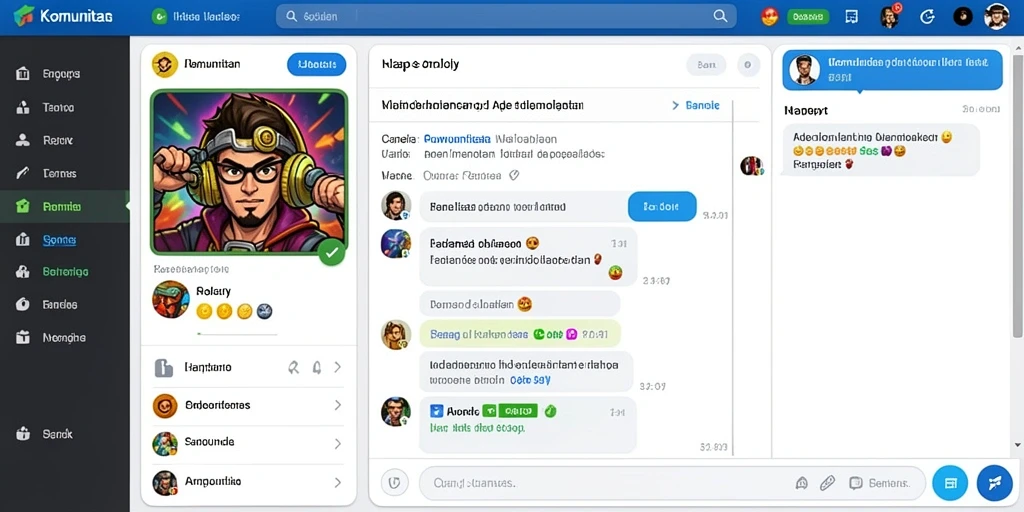Focus the top search bar
Image resolution: width=1024 pixels, height=512 pixels.
506,16
